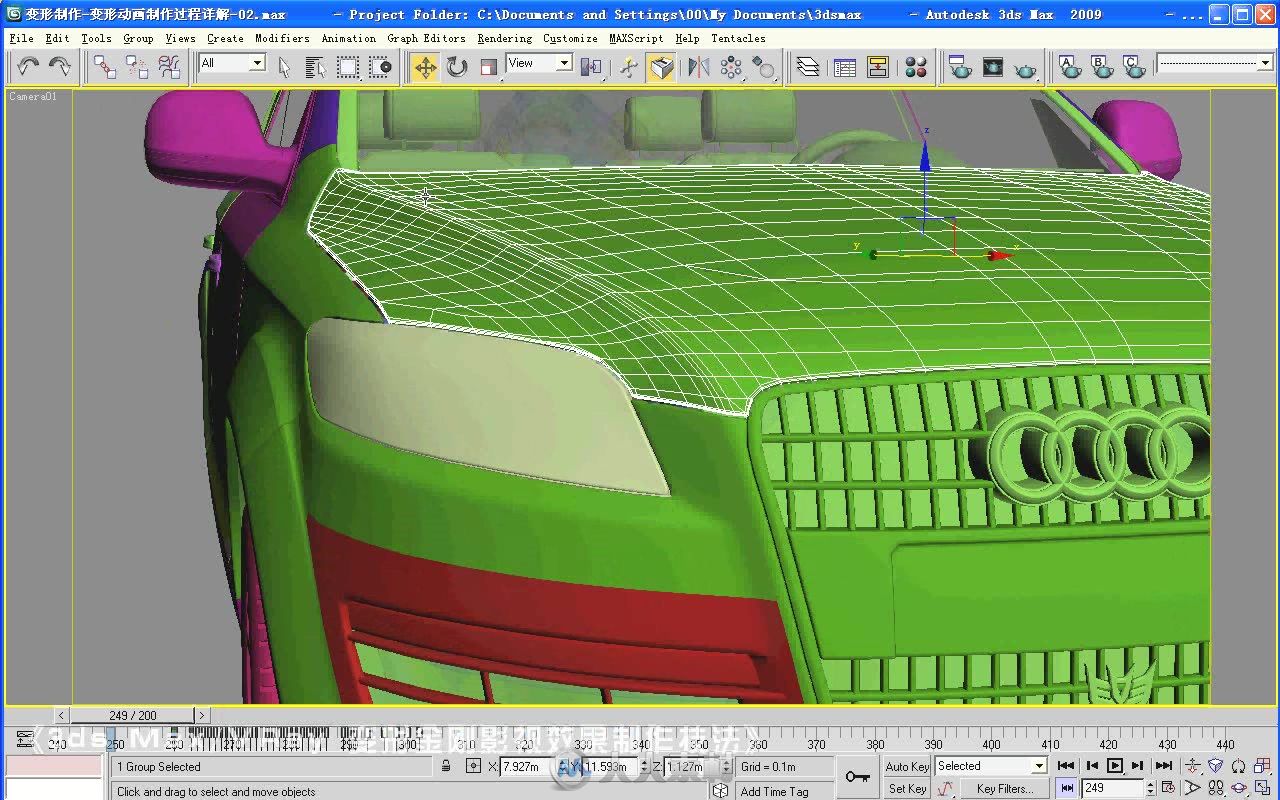Open the reference coordinate View dropdown

click(539, 63)
